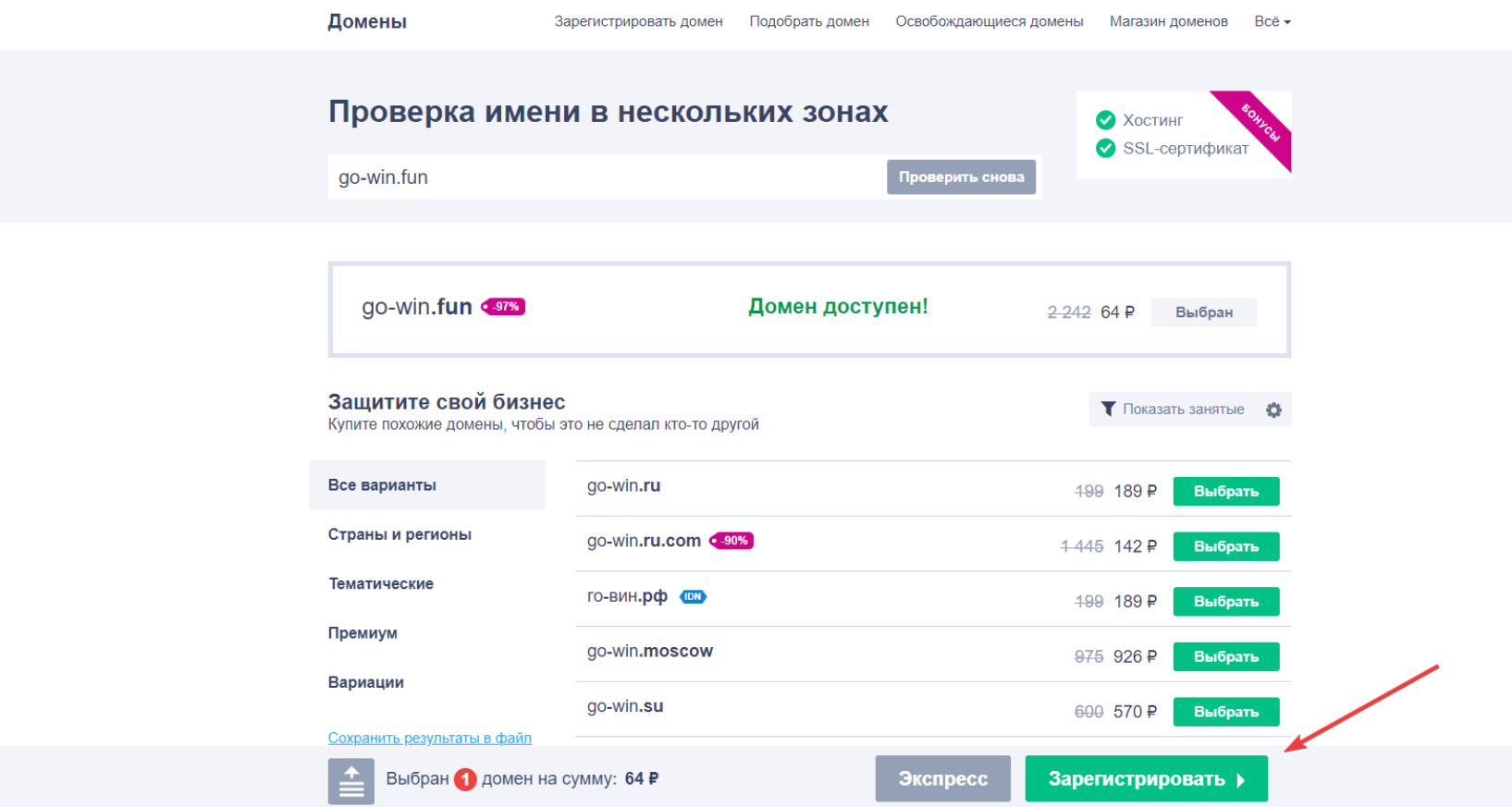Viewport: 1512px width, 807px height.
Task: Open Подобрать домен menu item
Action: click(809, 21)
